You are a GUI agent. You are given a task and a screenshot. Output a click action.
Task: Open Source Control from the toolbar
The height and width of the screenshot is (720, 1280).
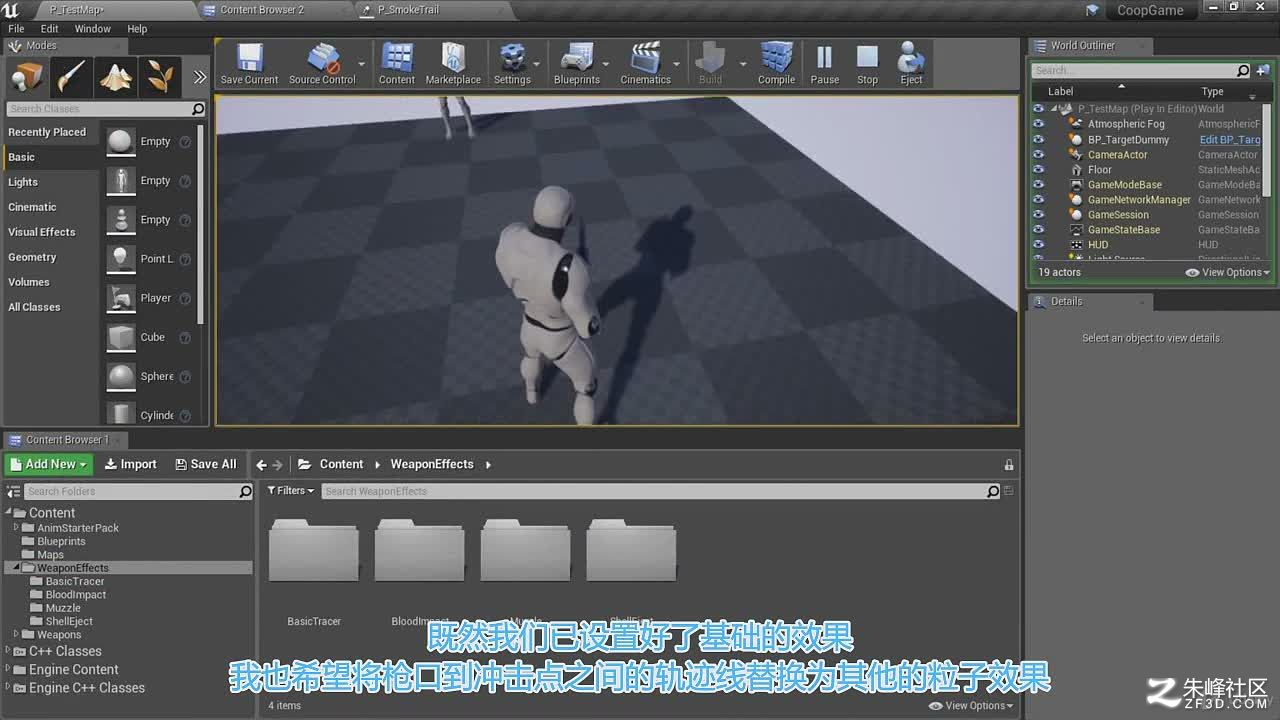322,58
